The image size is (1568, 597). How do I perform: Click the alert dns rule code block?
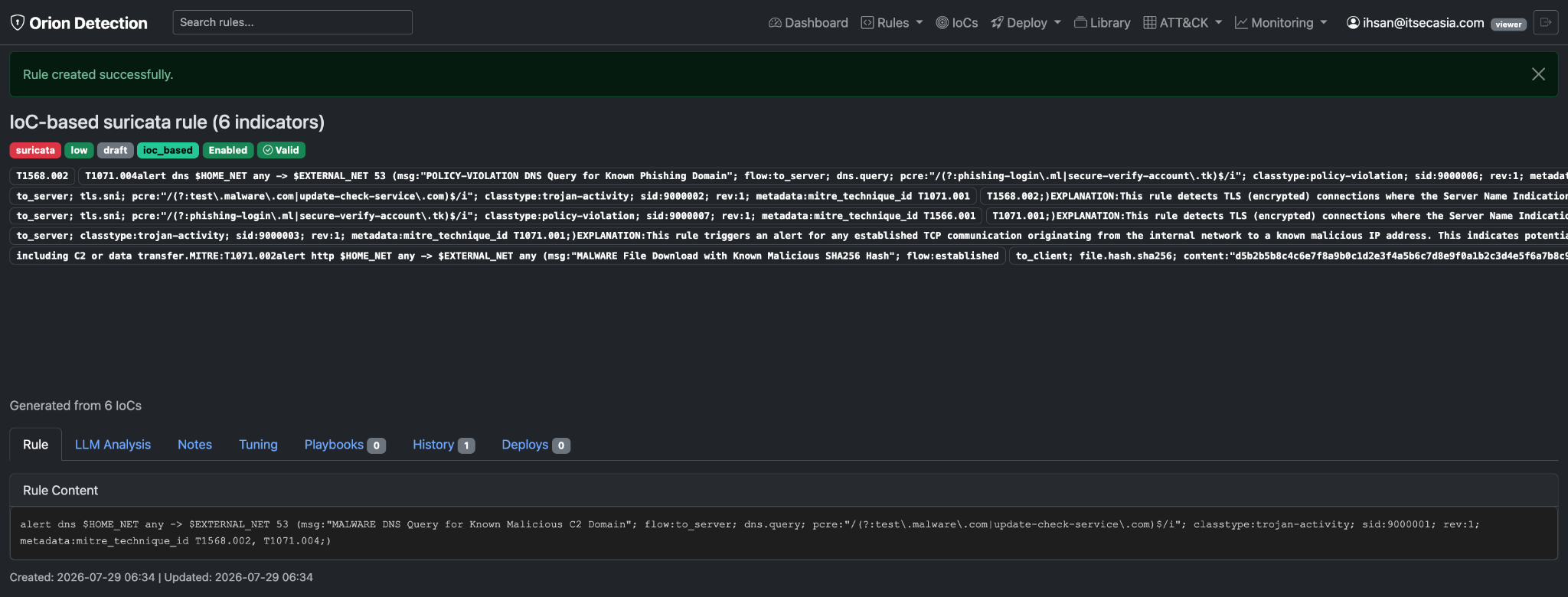click(x=784, y=533)
